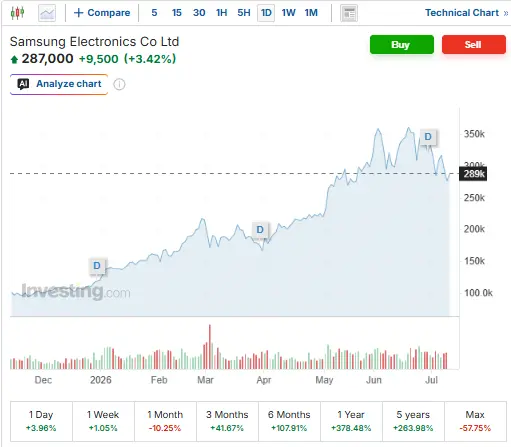Click the dividend D marker near April

coord(260,229)
